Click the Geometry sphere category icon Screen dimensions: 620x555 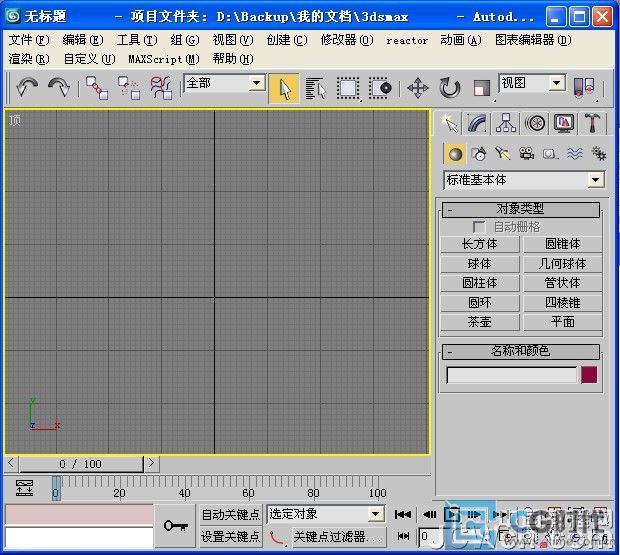click(x=455, y=154)
